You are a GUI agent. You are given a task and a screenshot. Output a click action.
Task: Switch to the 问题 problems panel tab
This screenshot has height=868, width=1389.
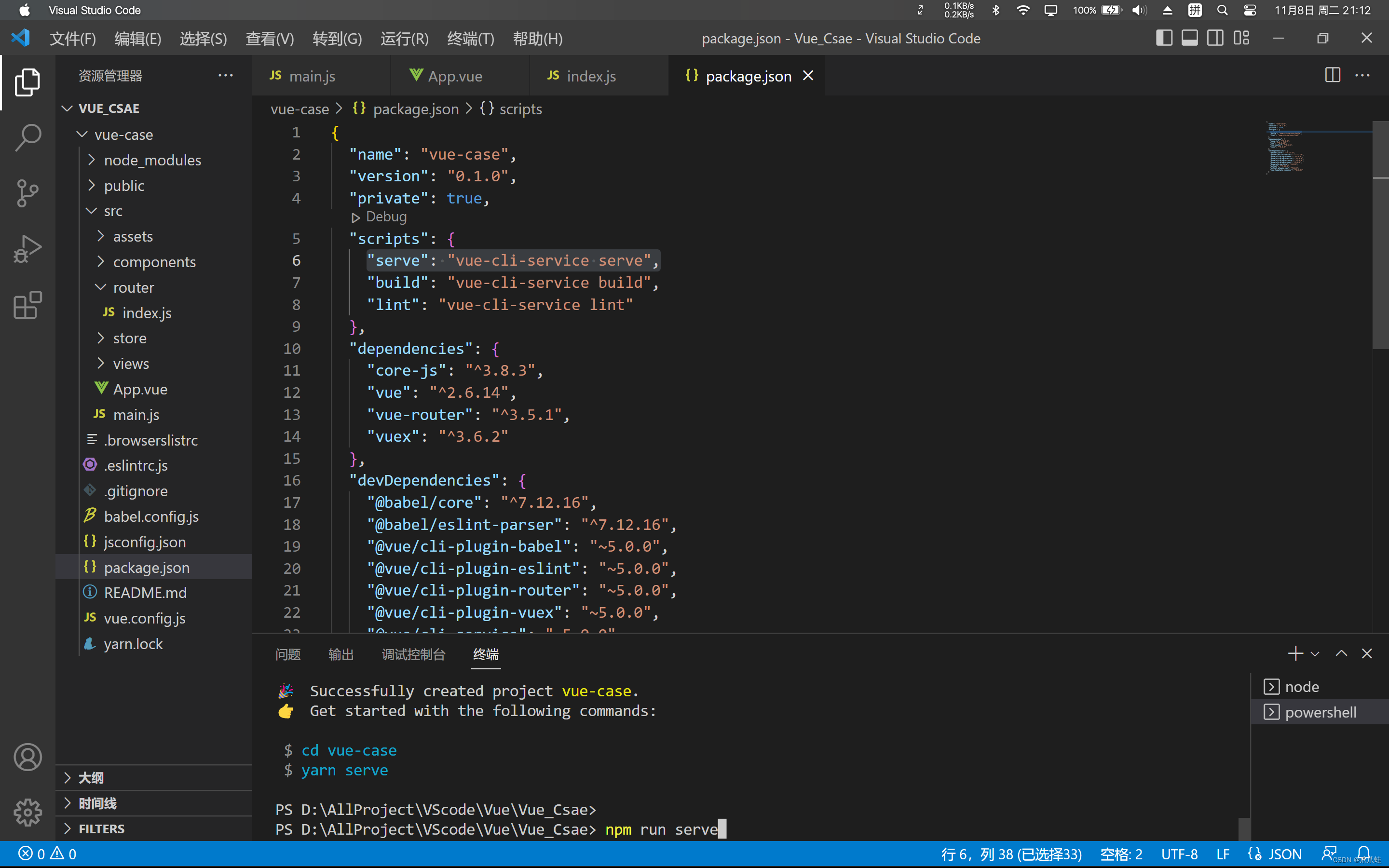click(x=287, y=654)
